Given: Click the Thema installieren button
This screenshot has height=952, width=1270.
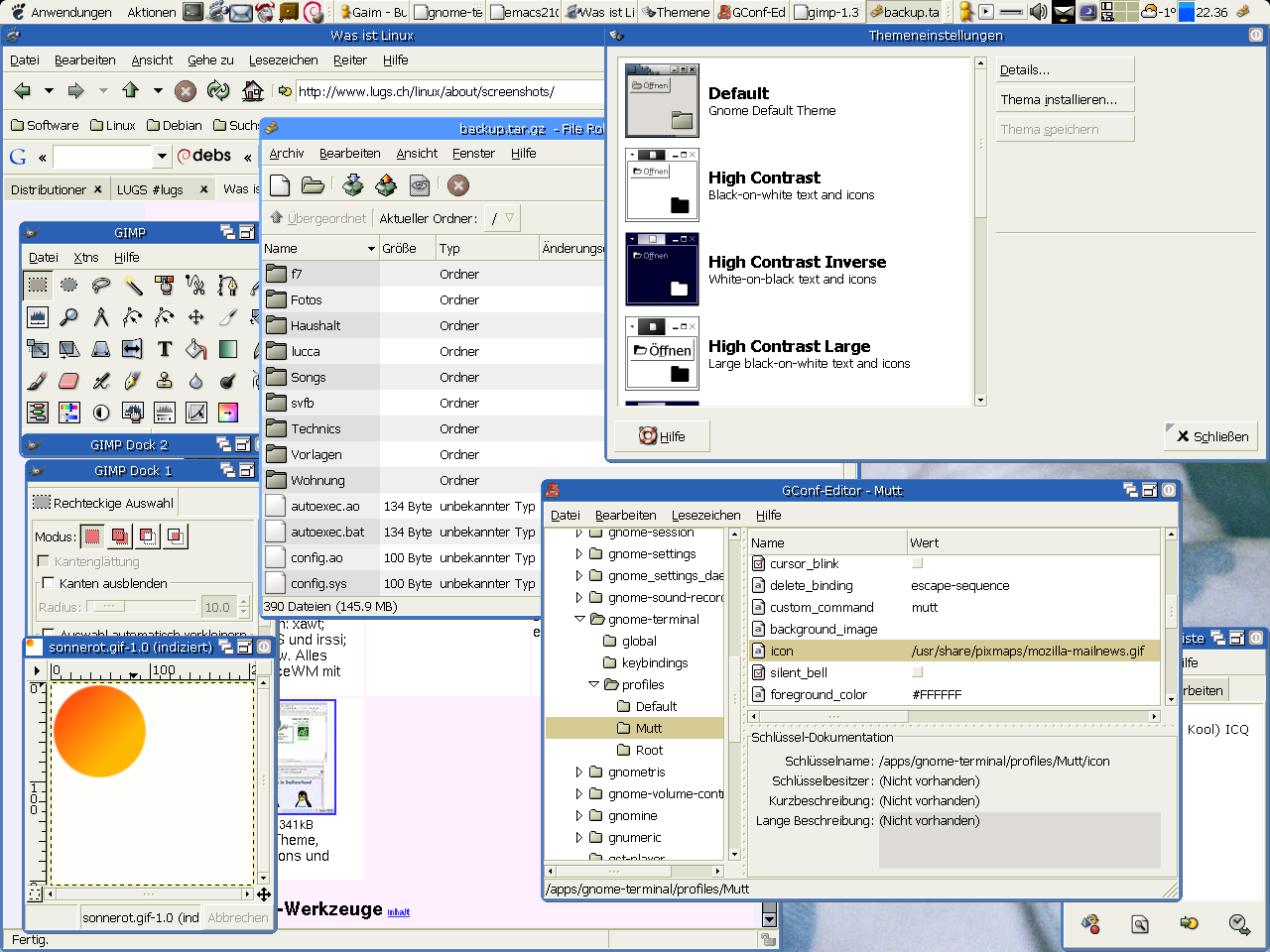Looking at the screenshot, I should pyautogui.click(x=1064, y=99).
